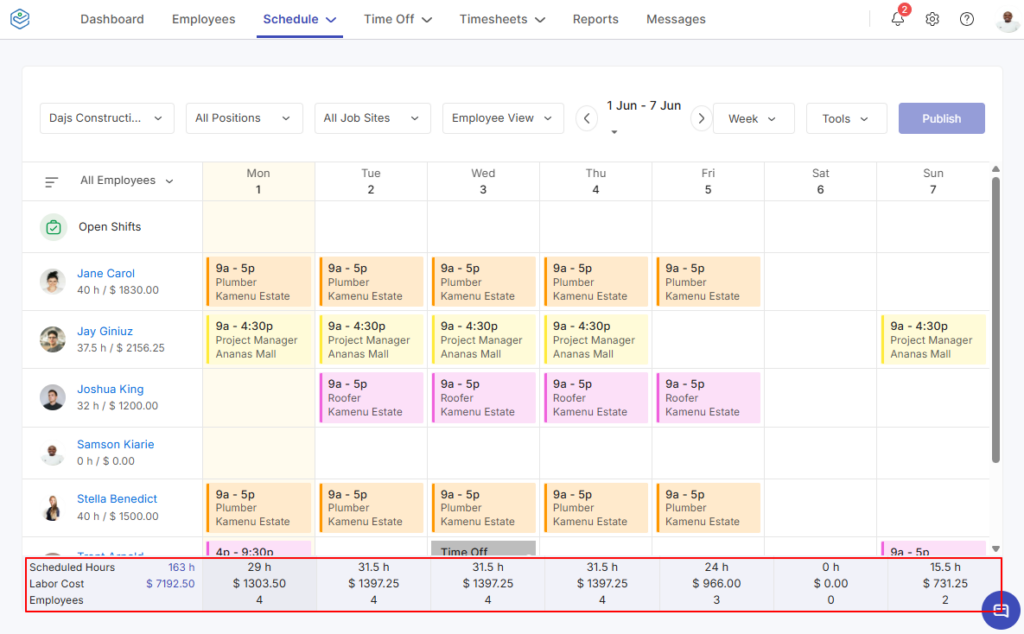Open the All Job Sites dropdown
The image size is (1024, 634).
372,118
